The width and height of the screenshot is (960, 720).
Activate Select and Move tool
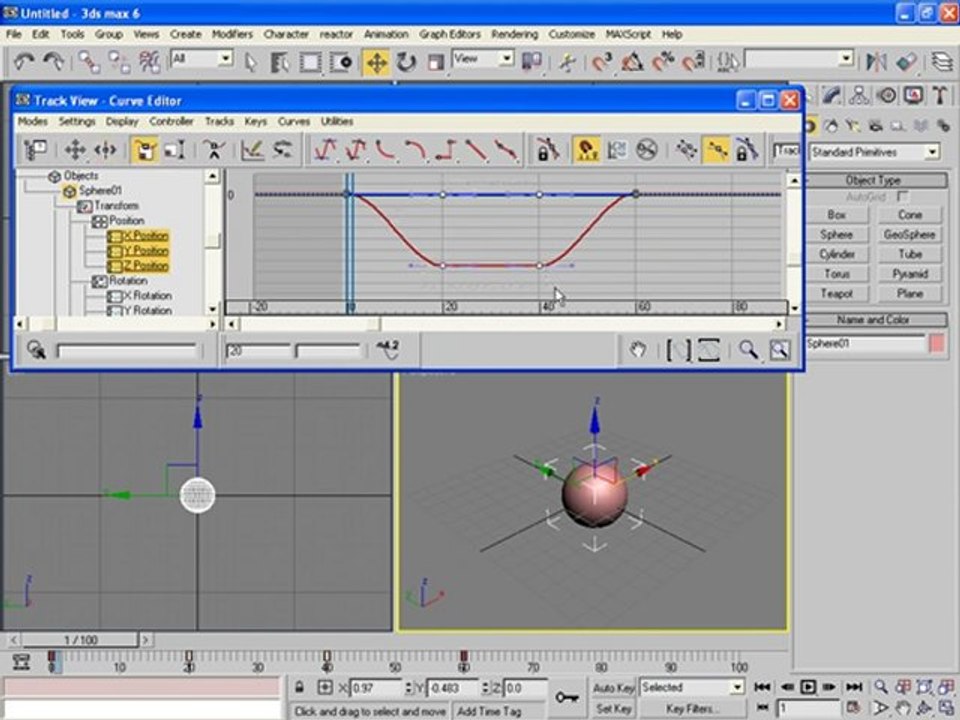[377, 62]
